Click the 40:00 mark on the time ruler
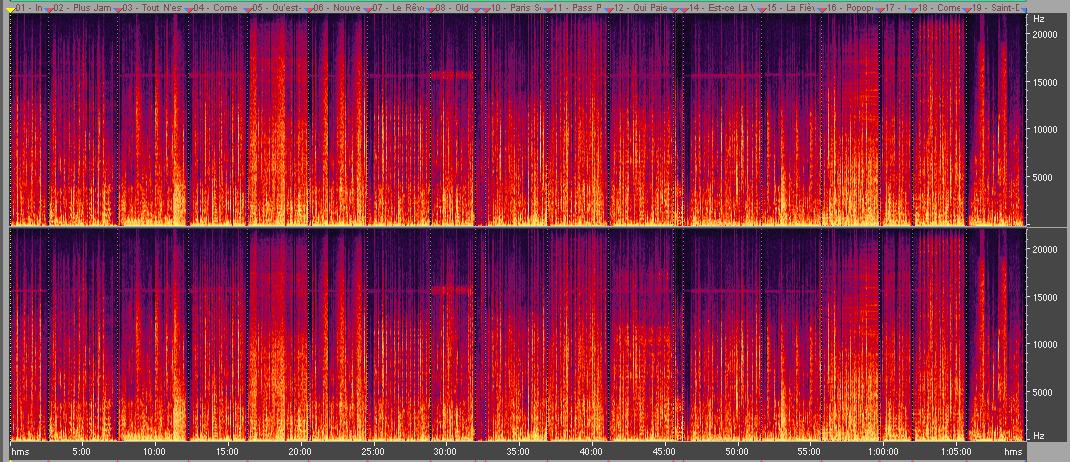1071x462 pixels. [x=591, y=452]
